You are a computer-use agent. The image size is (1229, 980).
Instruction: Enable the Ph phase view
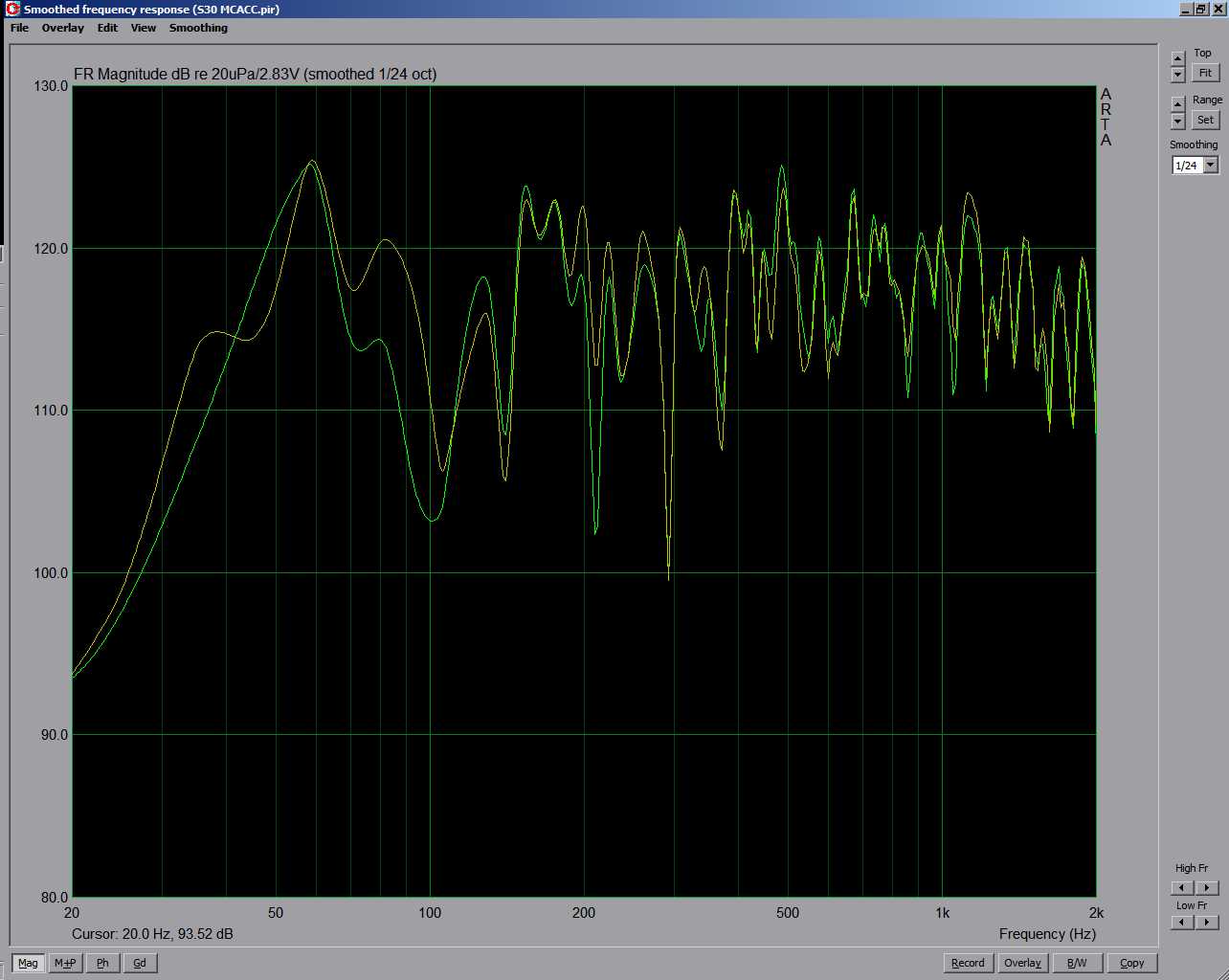(x=102, y=963)
